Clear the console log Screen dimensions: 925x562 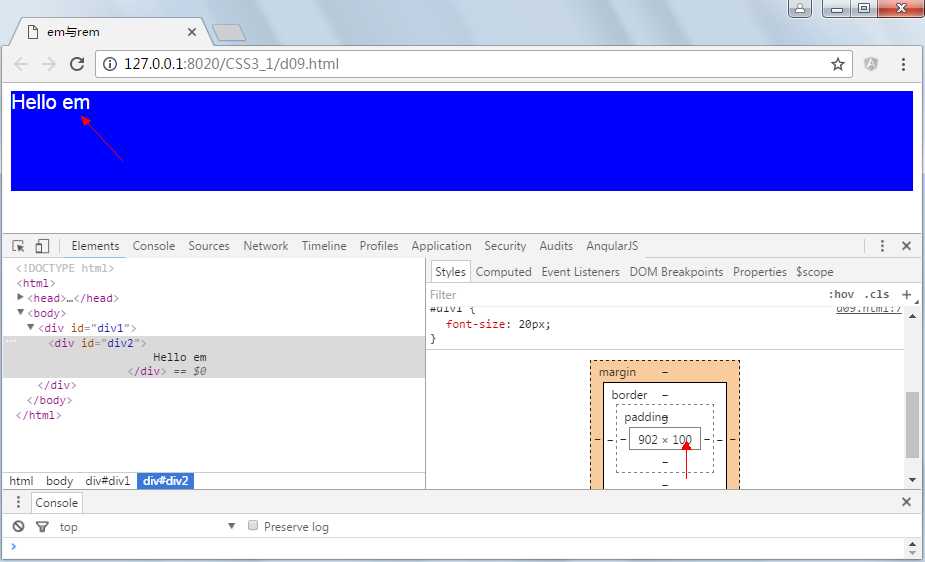tap(19, 526)
